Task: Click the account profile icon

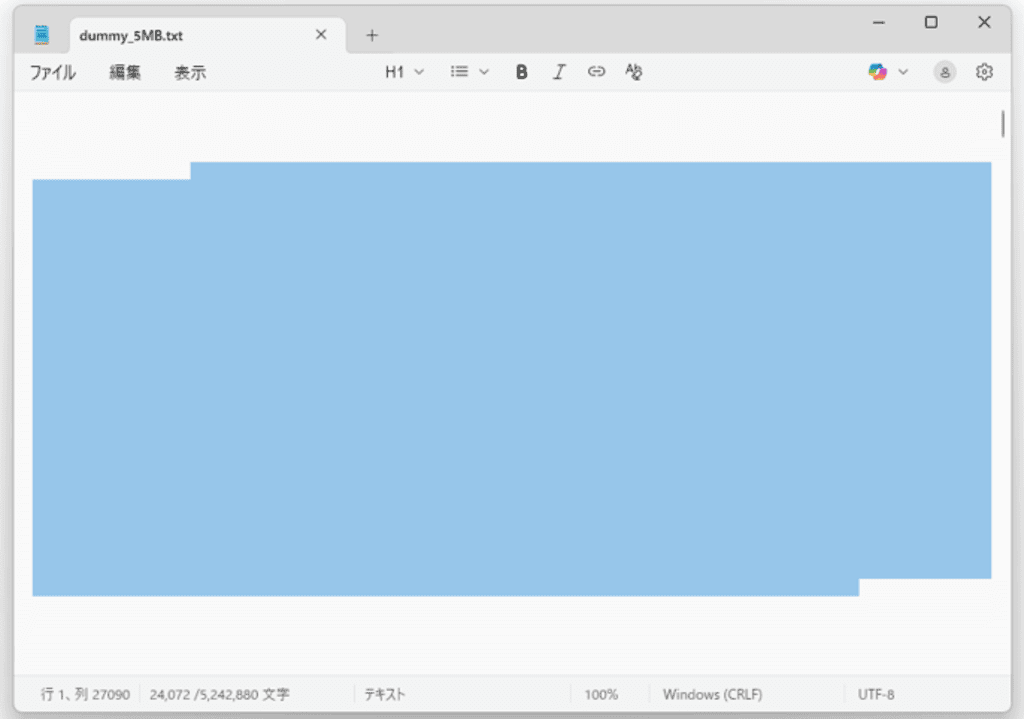Action: click(x=944, y=72)
